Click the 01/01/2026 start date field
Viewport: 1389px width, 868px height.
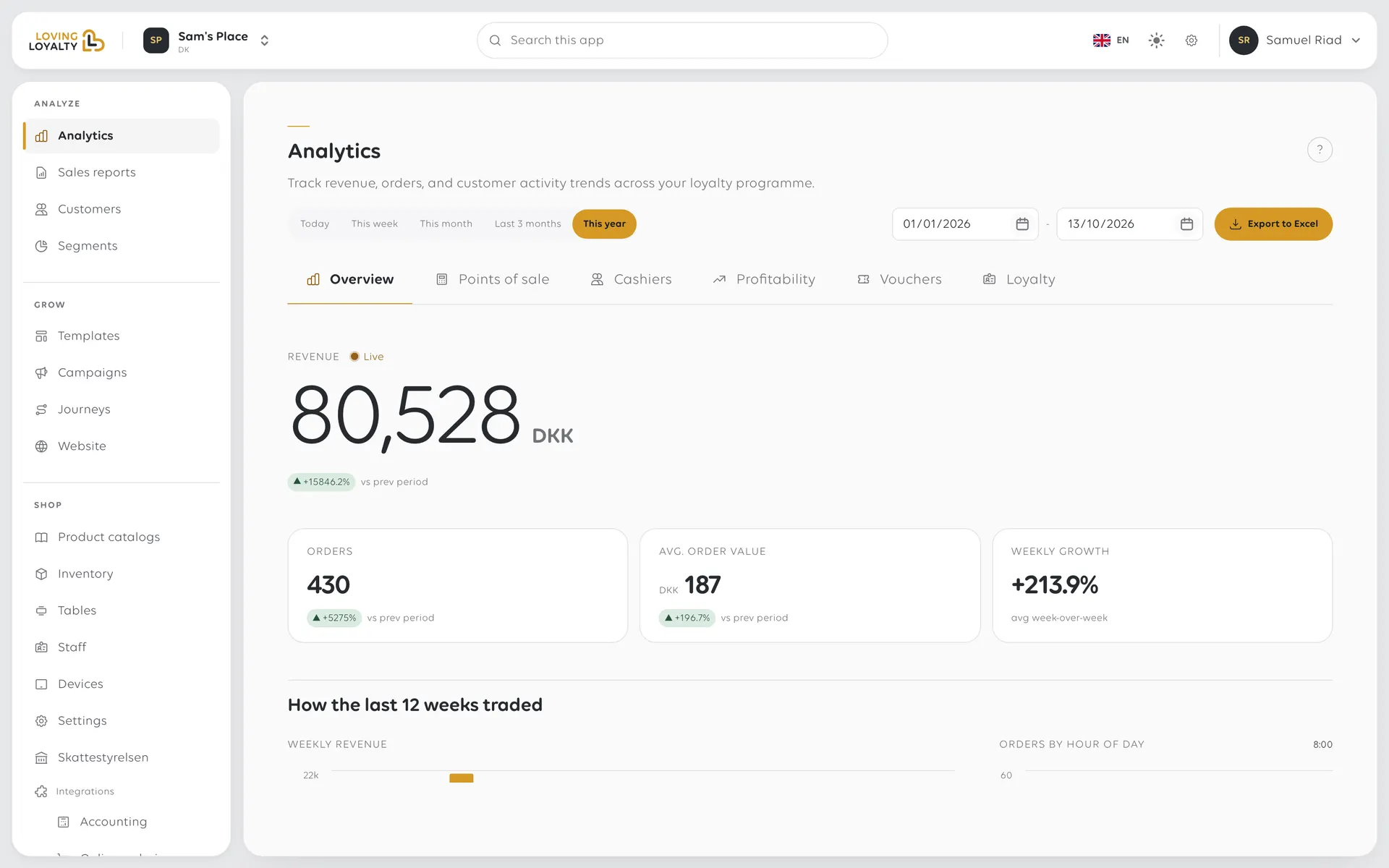point(965,224)
